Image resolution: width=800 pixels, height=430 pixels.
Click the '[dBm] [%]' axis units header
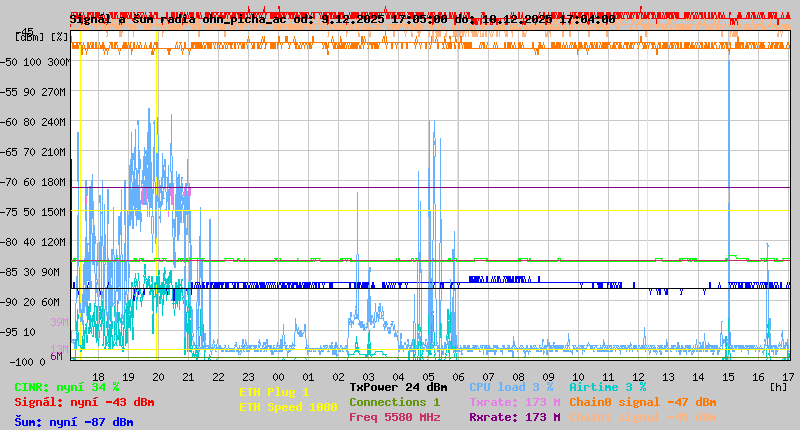point(42,37)
